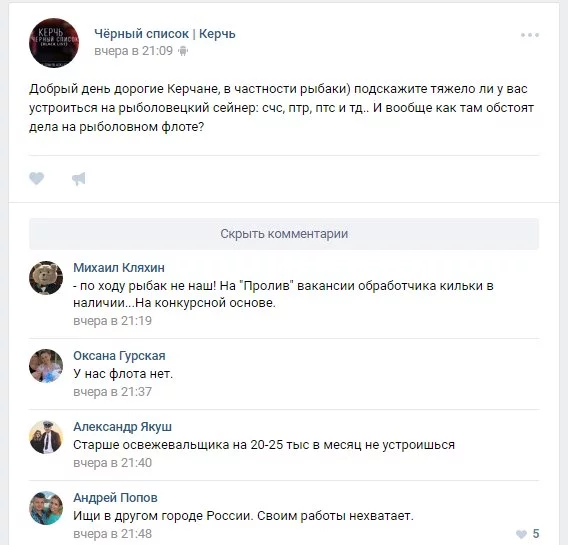The width and height of the screenshot is (568, 545).
Task: Open Михаил Кляхин's teddy bear avatar
Action: coord(46,278)
